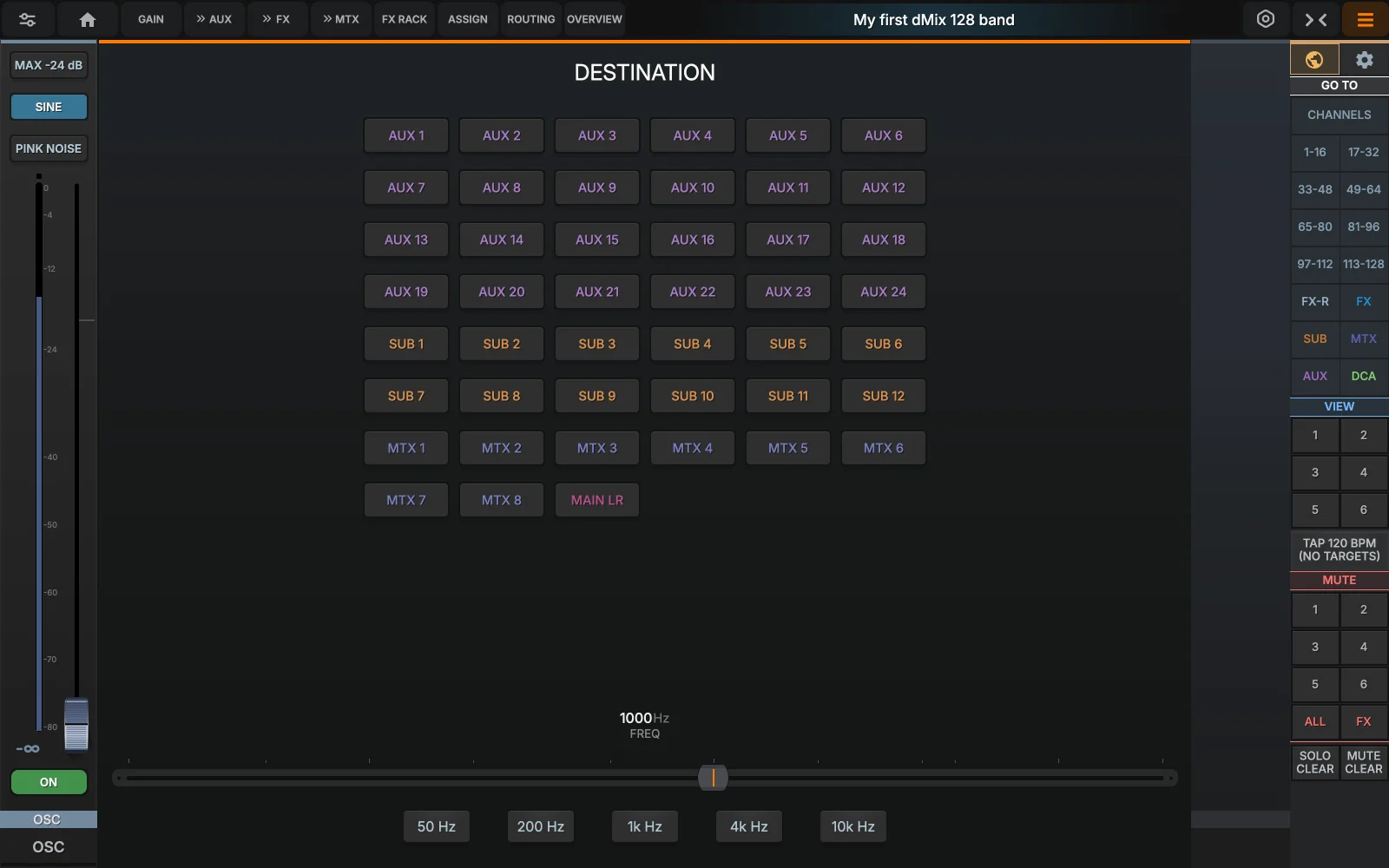Open the orange hamburger menu

1365,19
